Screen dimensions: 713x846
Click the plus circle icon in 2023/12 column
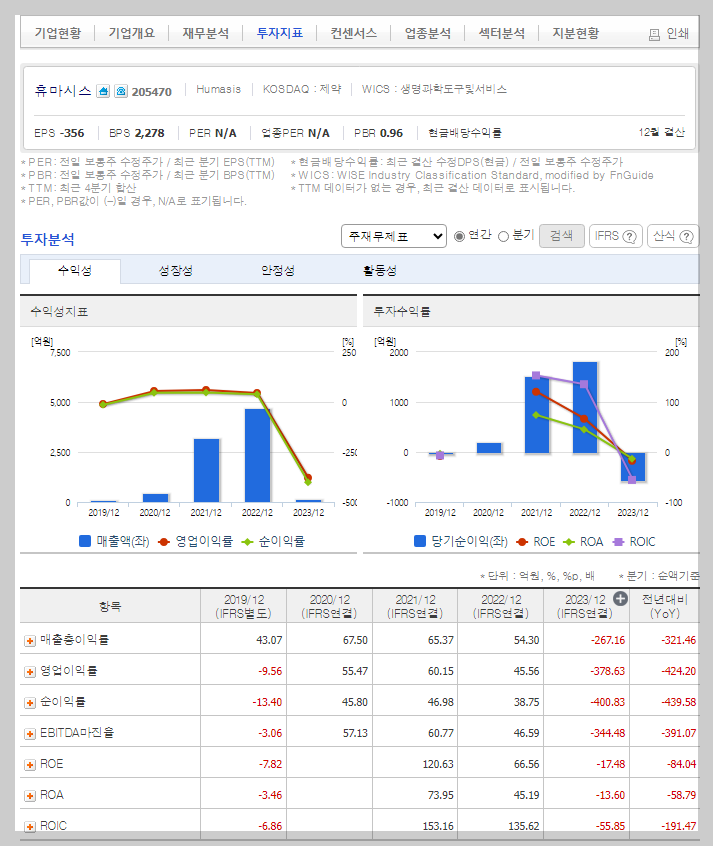pyautogui.click(x=621, y=599)
